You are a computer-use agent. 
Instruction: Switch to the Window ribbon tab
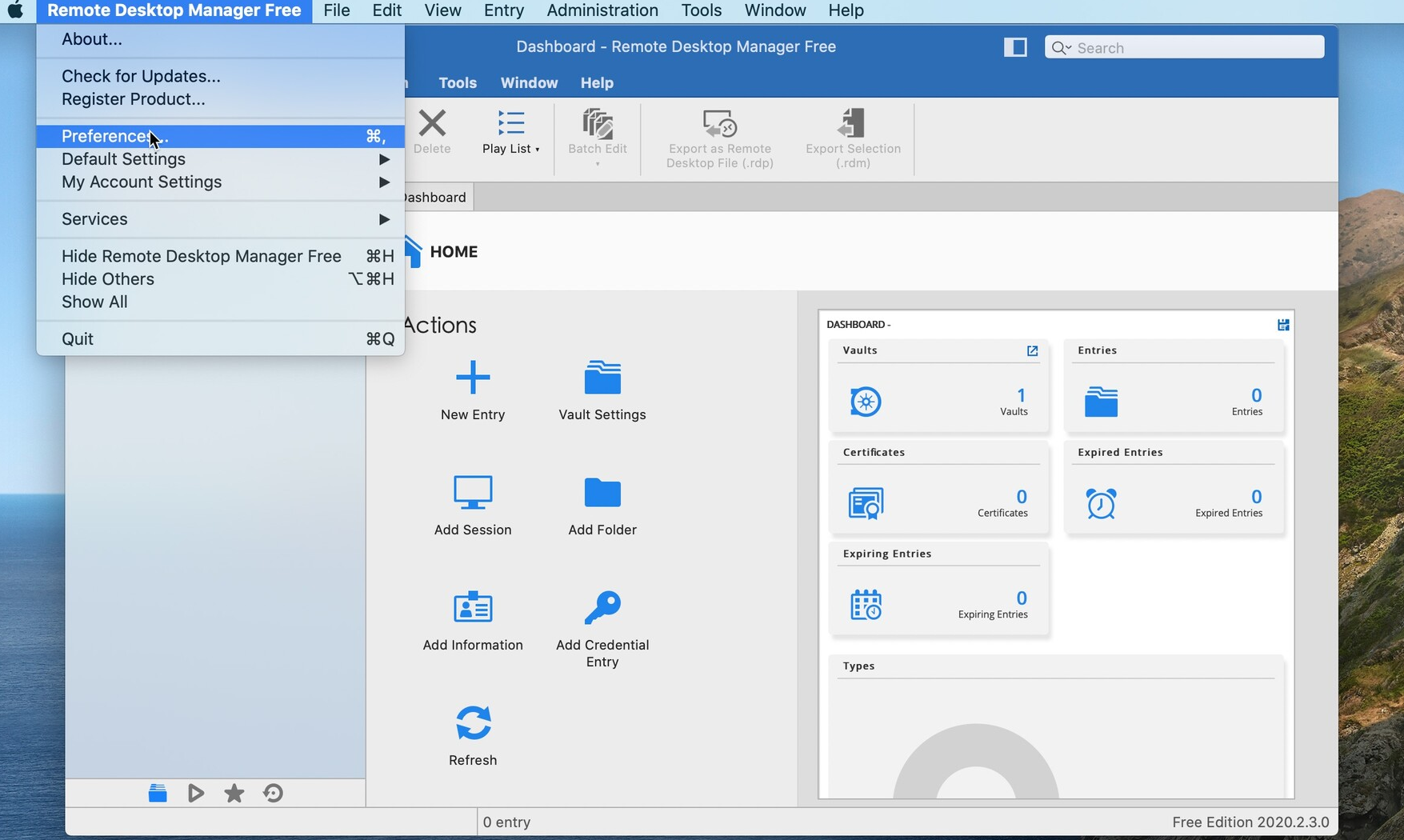[x=529, y=83]
